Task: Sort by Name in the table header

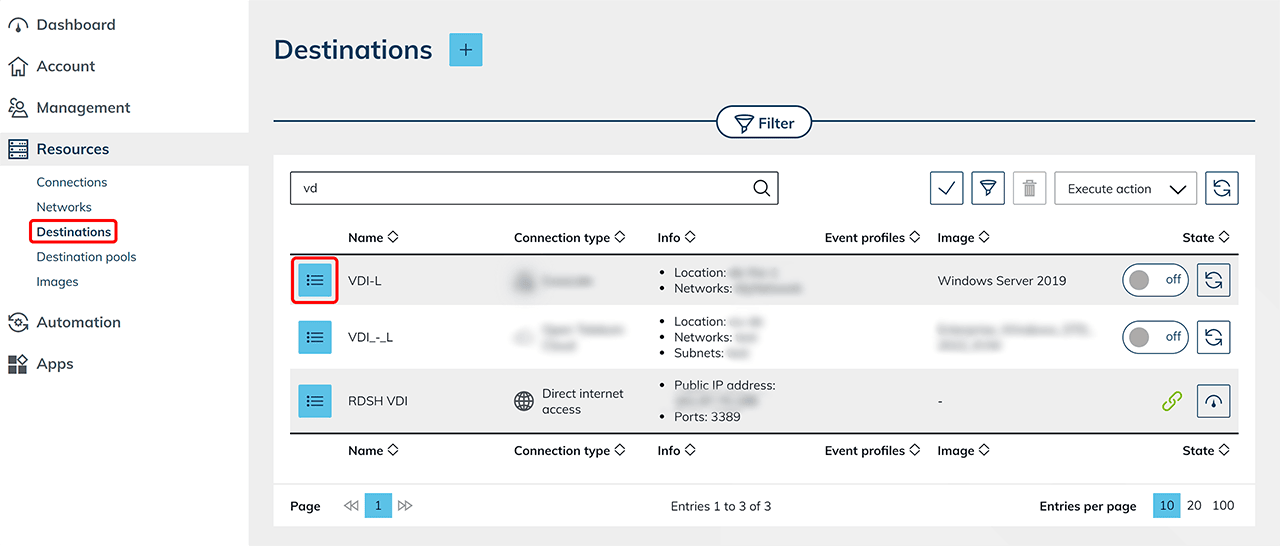Action: click(373, 238)
